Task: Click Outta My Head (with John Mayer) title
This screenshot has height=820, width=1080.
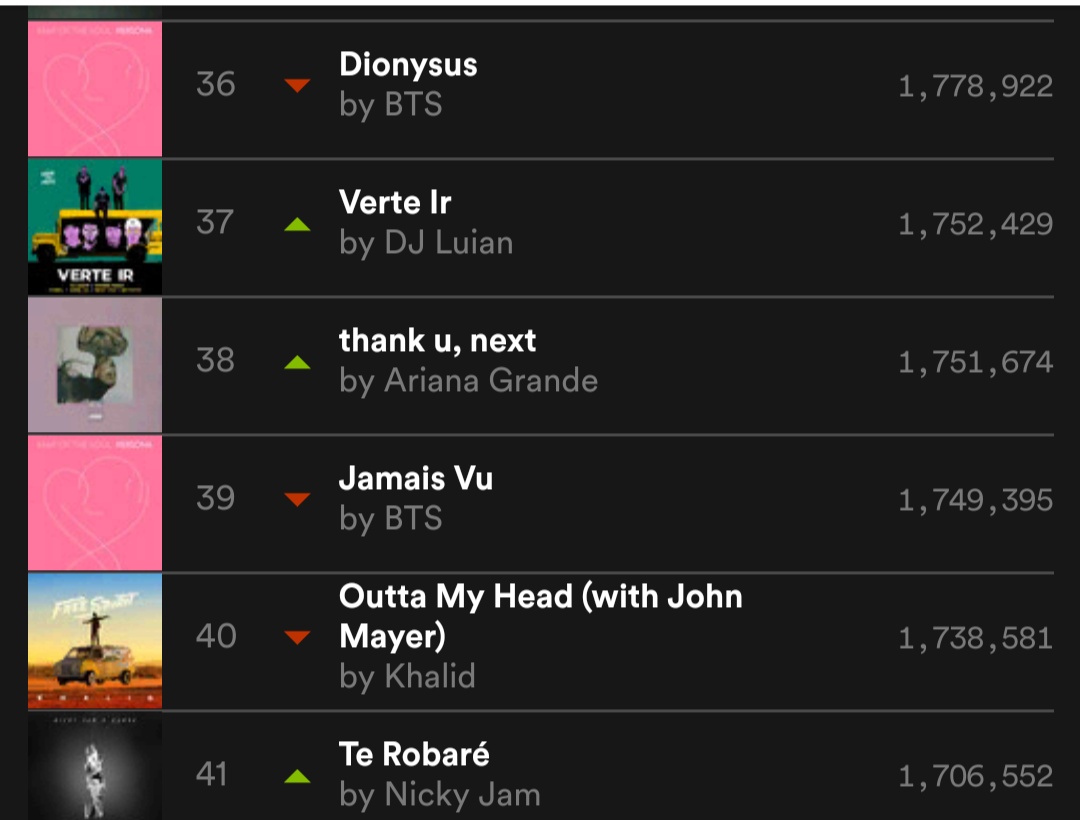Action: 540,615
